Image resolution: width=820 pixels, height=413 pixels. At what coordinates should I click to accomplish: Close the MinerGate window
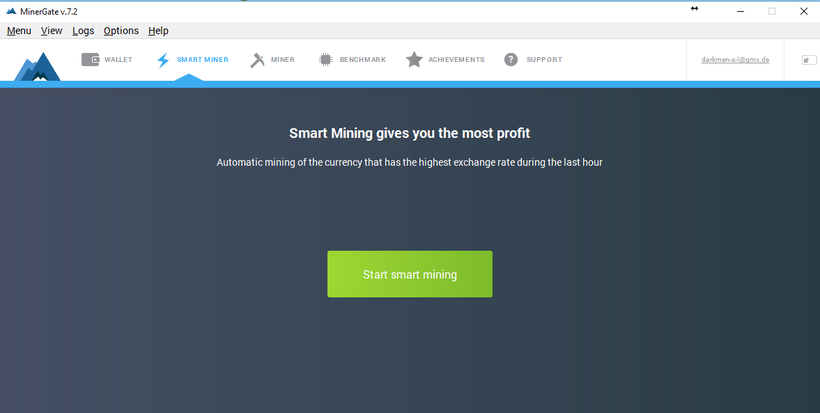(804, 11)
